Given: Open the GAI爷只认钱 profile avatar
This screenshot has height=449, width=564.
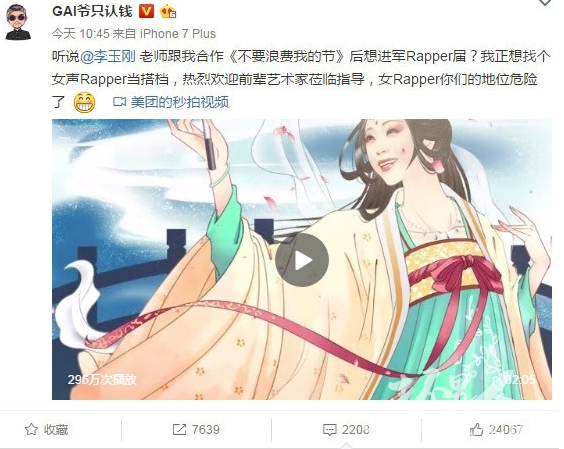Looking at the screenshot, I should [18, 22].
